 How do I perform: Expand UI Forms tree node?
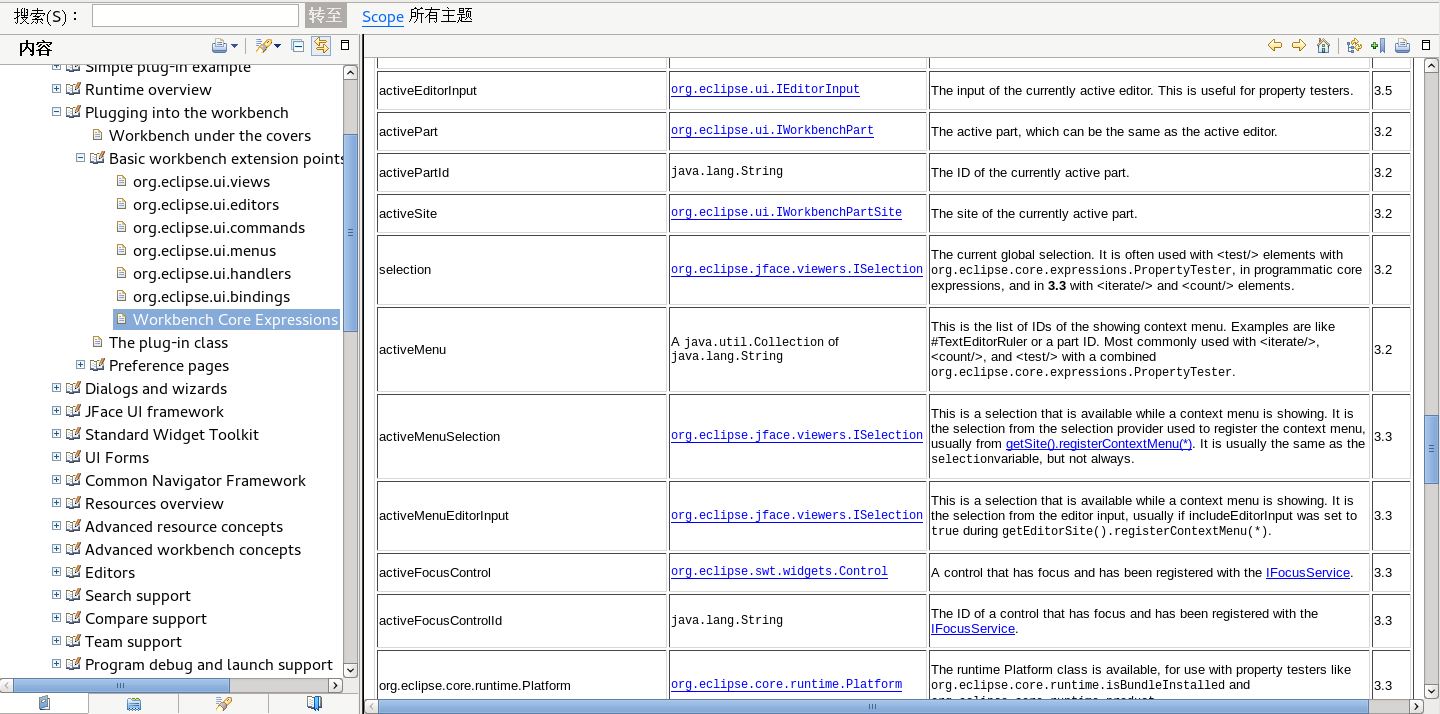[x=57, y=457]
